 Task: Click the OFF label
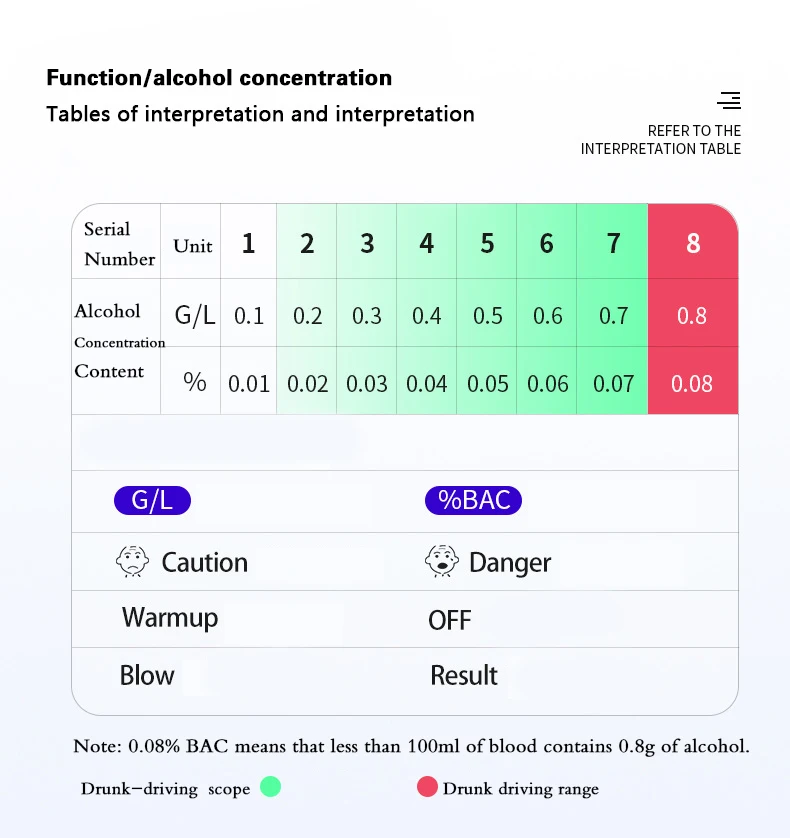(x=450, y=620)
